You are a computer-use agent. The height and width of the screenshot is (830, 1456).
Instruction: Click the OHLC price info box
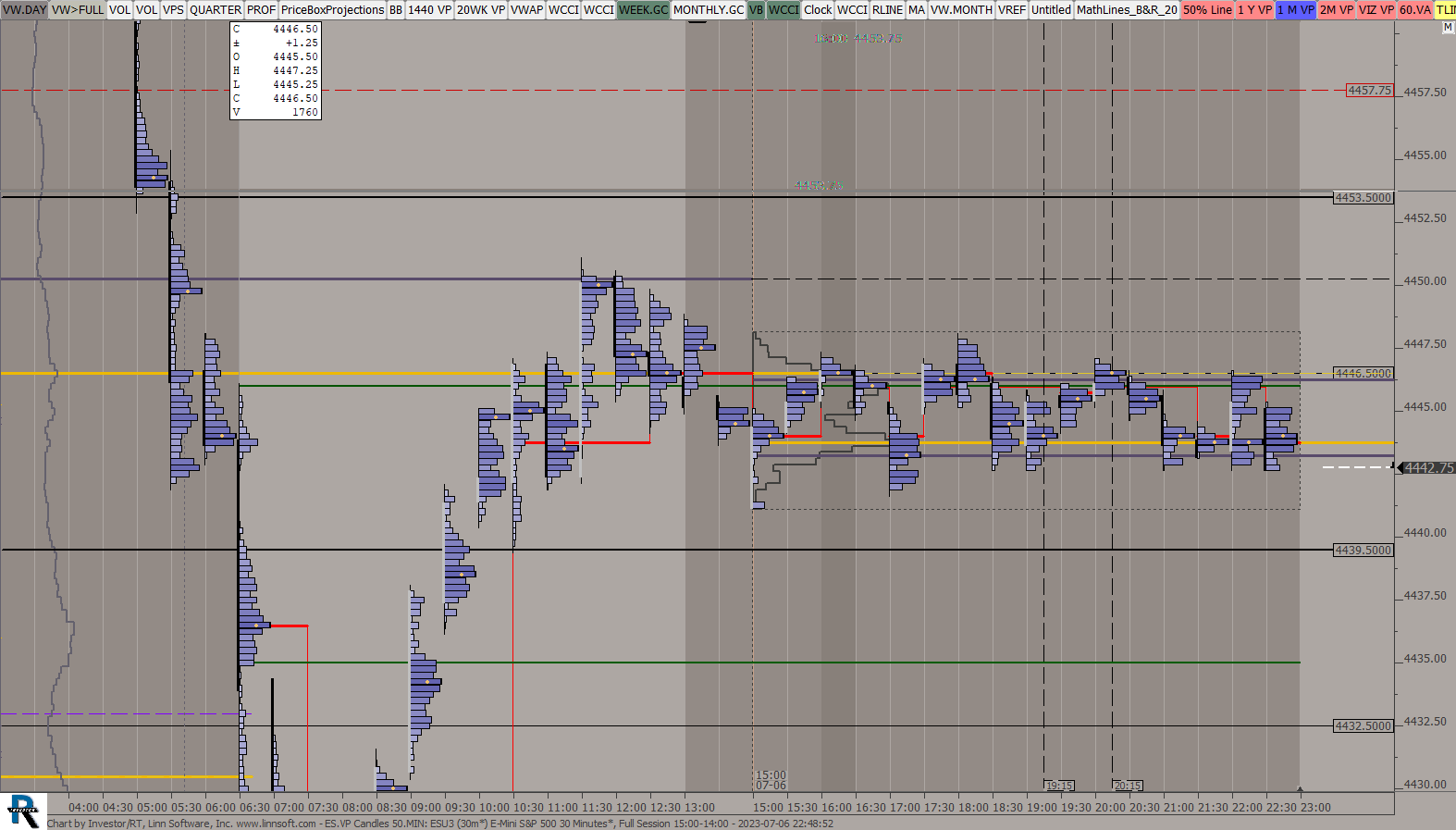[x=276, y=70]
